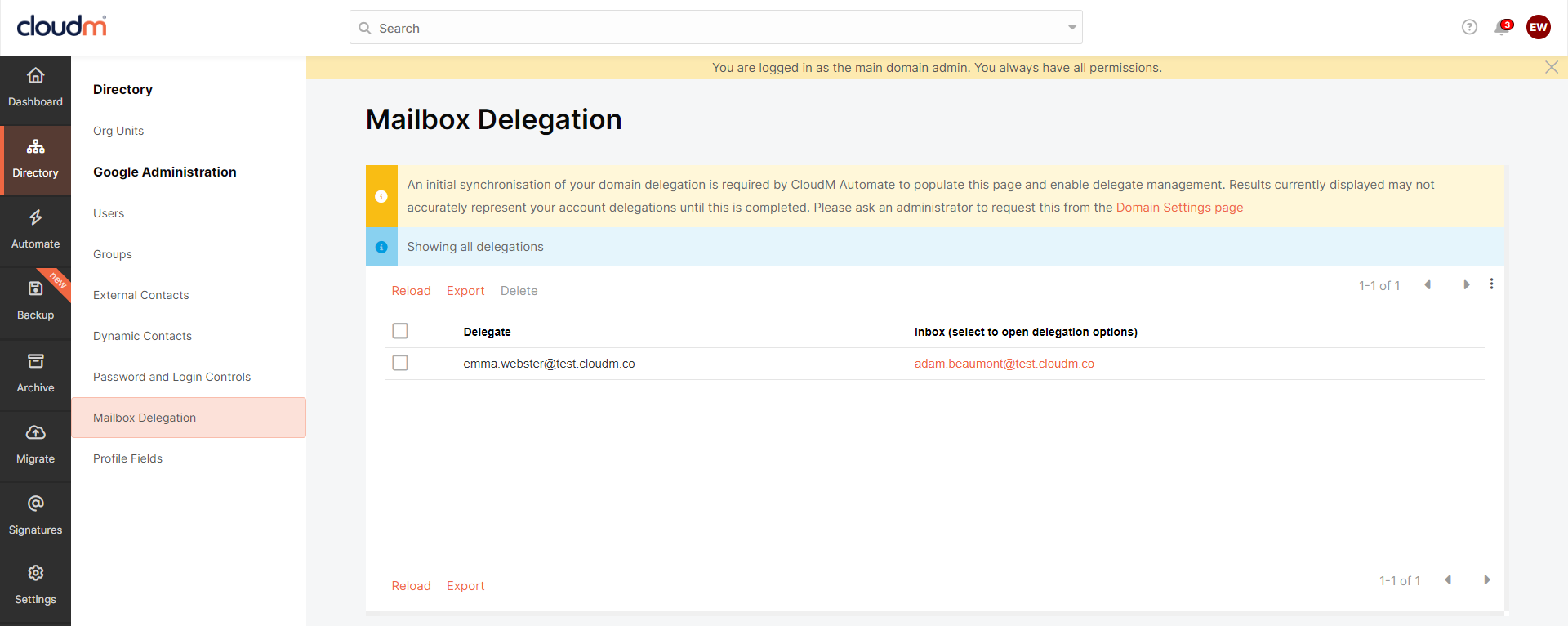Click the Delete action
Viewport: 1568px width, 626px height.
click(x=519, y=291)
